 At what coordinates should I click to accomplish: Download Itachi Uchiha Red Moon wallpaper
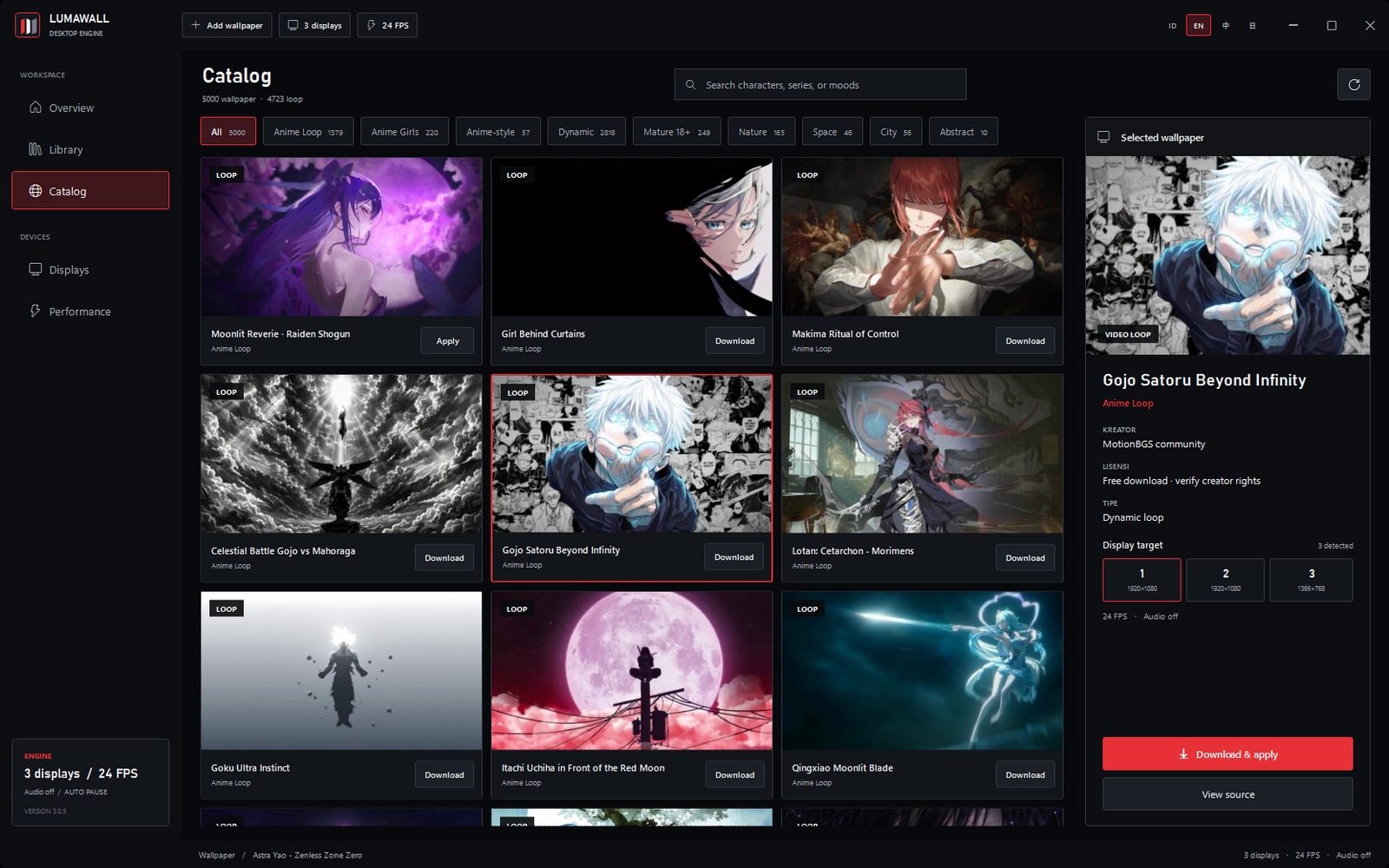coord(734,775)
